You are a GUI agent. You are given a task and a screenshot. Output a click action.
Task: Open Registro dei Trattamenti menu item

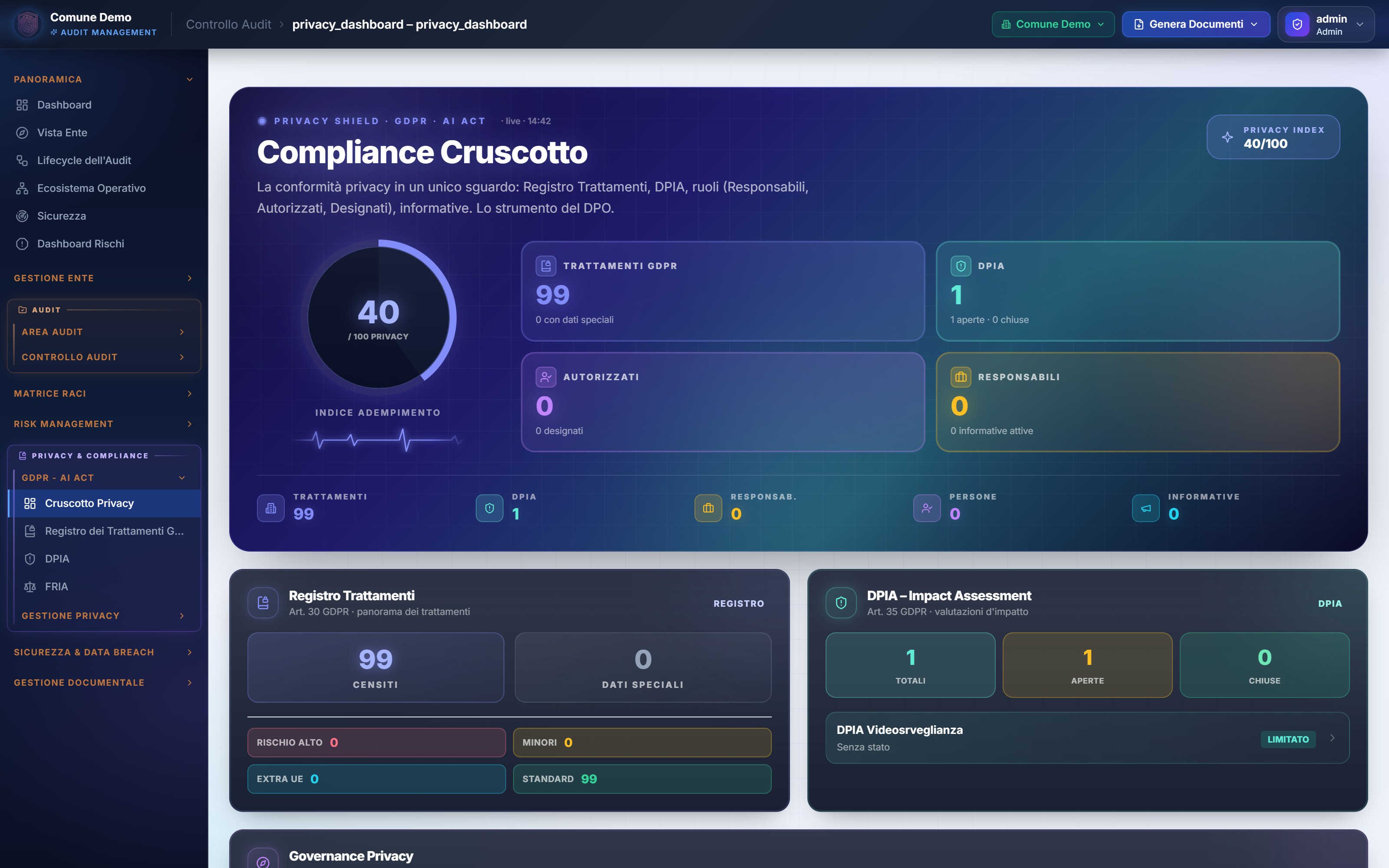(x=105, y=531)
